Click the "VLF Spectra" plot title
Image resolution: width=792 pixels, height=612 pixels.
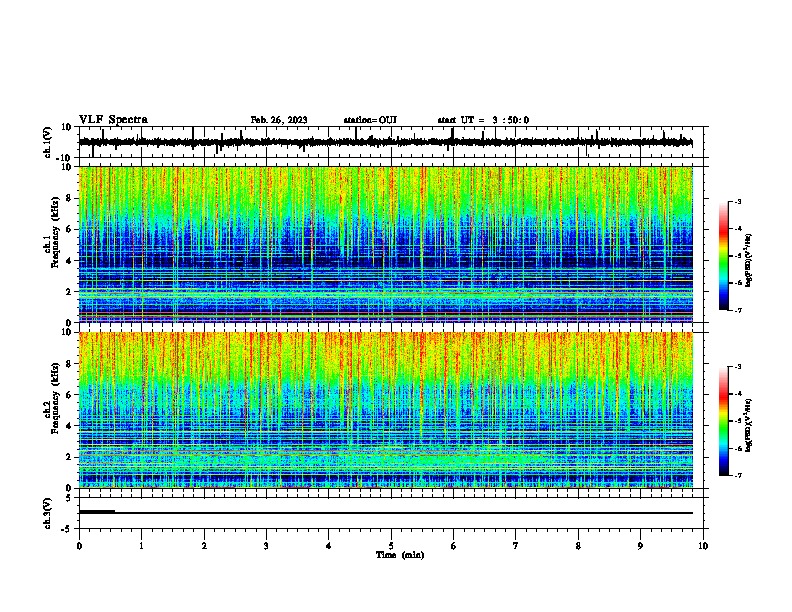click(x=113, y=120)
